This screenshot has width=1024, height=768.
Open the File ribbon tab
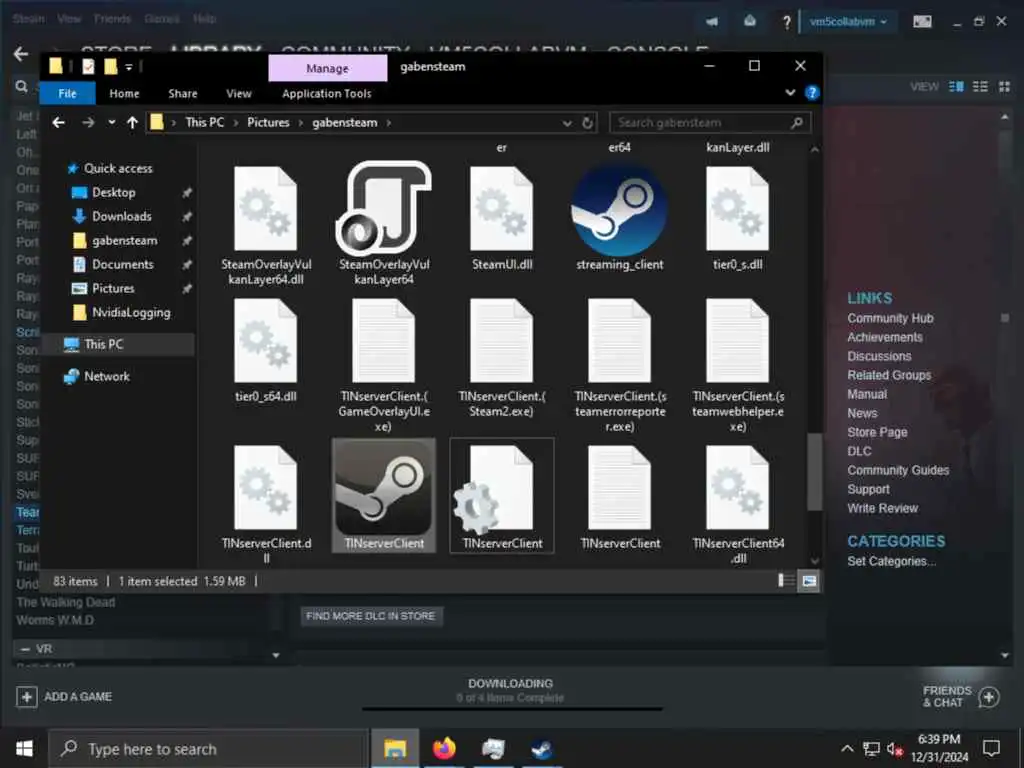click(67, 93)
